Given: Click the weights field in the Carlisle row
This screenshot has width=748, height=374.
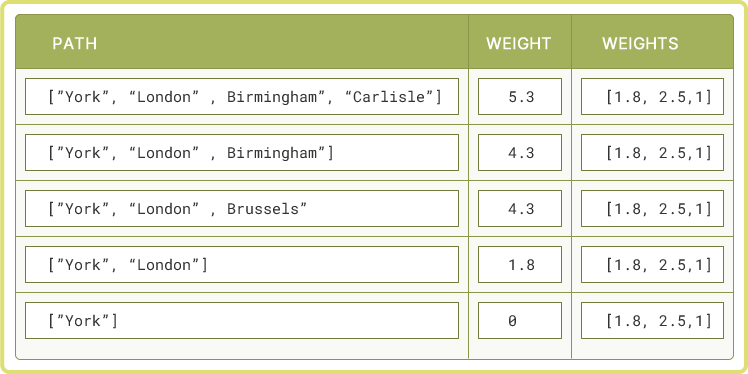Looking at the screenshot, I should [x=652, y=96].
